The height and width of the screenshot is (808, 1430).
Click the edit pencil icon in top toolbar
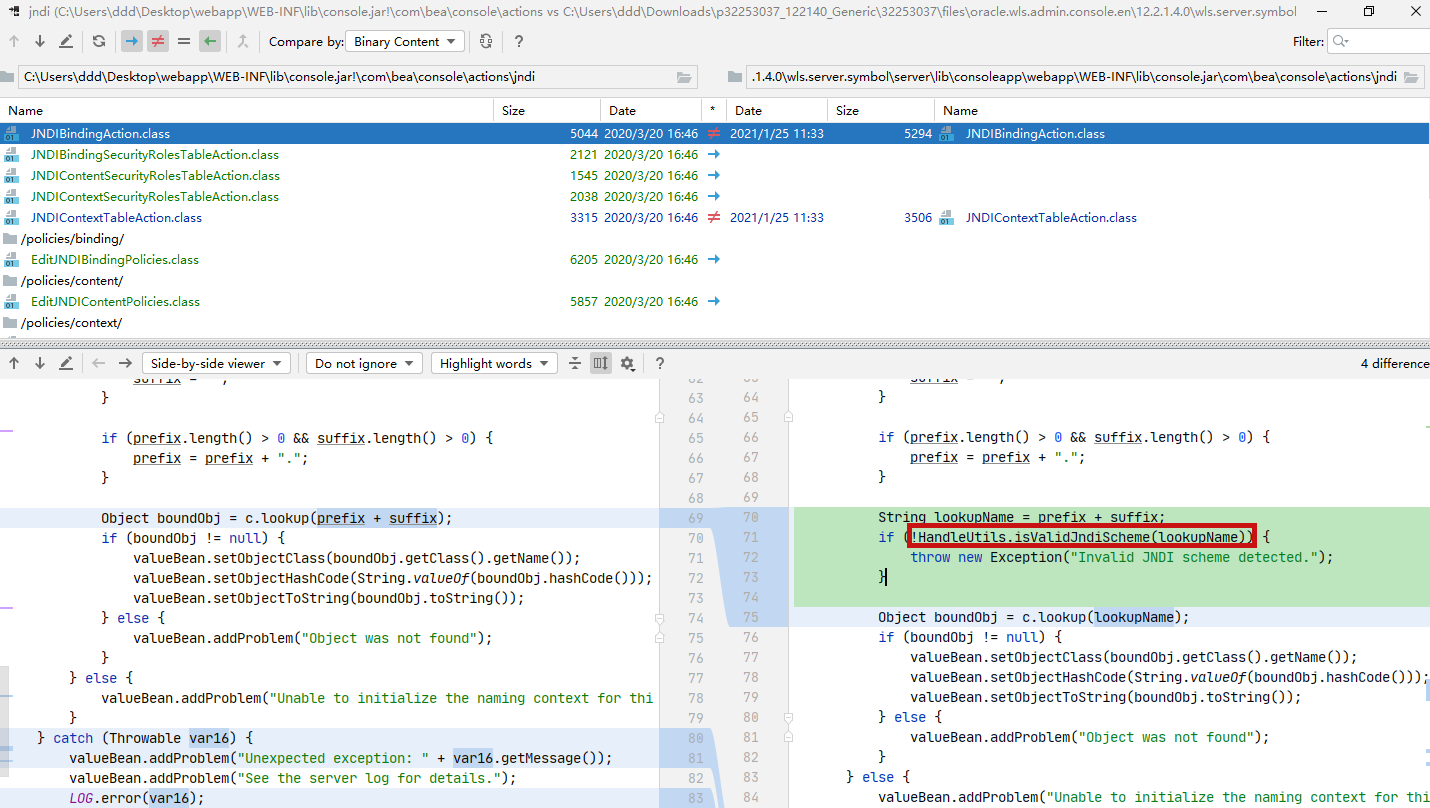click(x=66, y=41)
